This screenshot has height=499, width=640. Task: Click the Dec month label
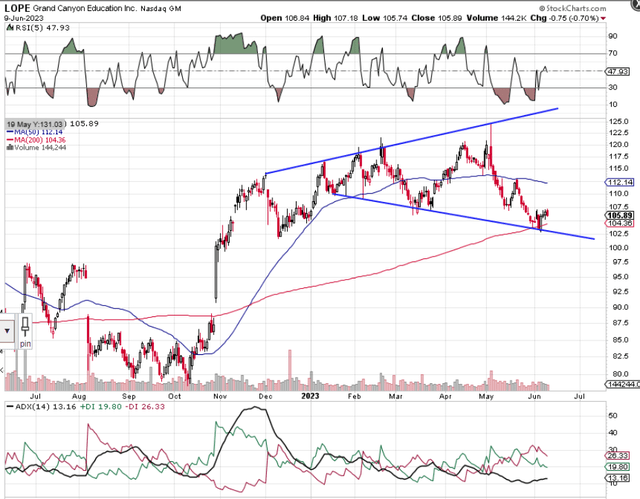click(265, 397)
